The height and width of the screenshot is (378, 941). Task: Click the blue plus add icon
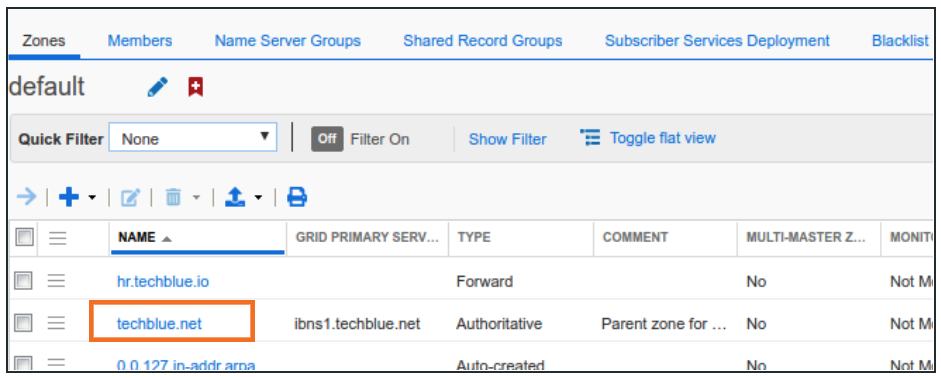click(69, 197)
